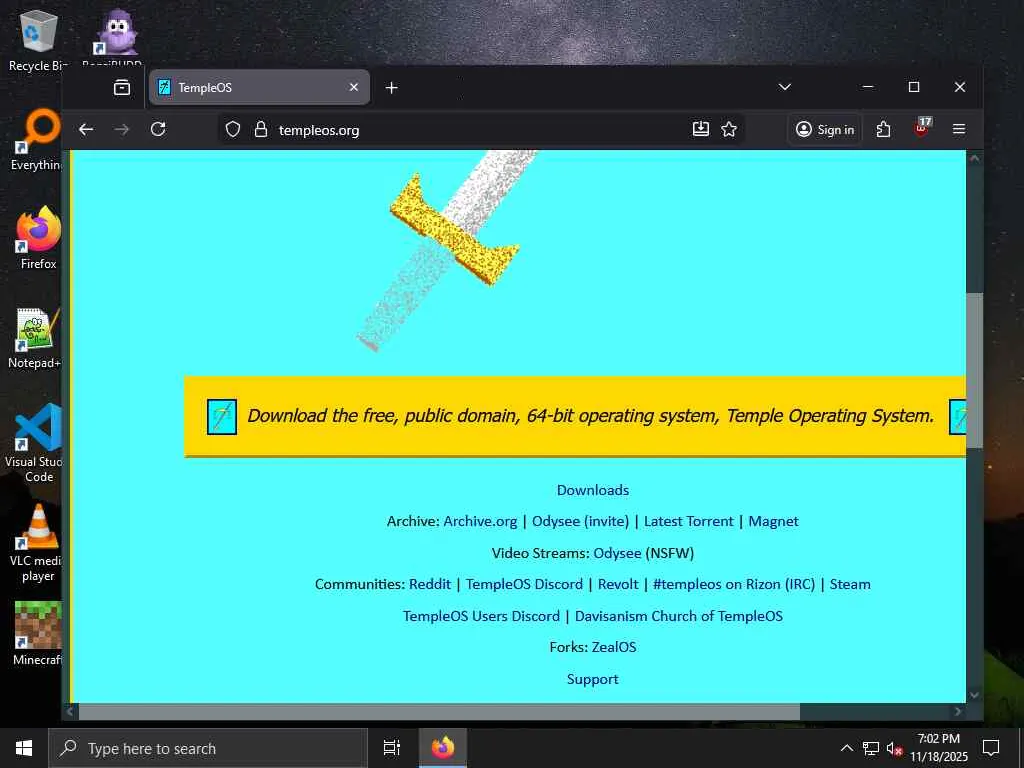This screenshot has height=768, width=1024.
Task: Select the VLC media player desktop icon
Action: (37, 543)
